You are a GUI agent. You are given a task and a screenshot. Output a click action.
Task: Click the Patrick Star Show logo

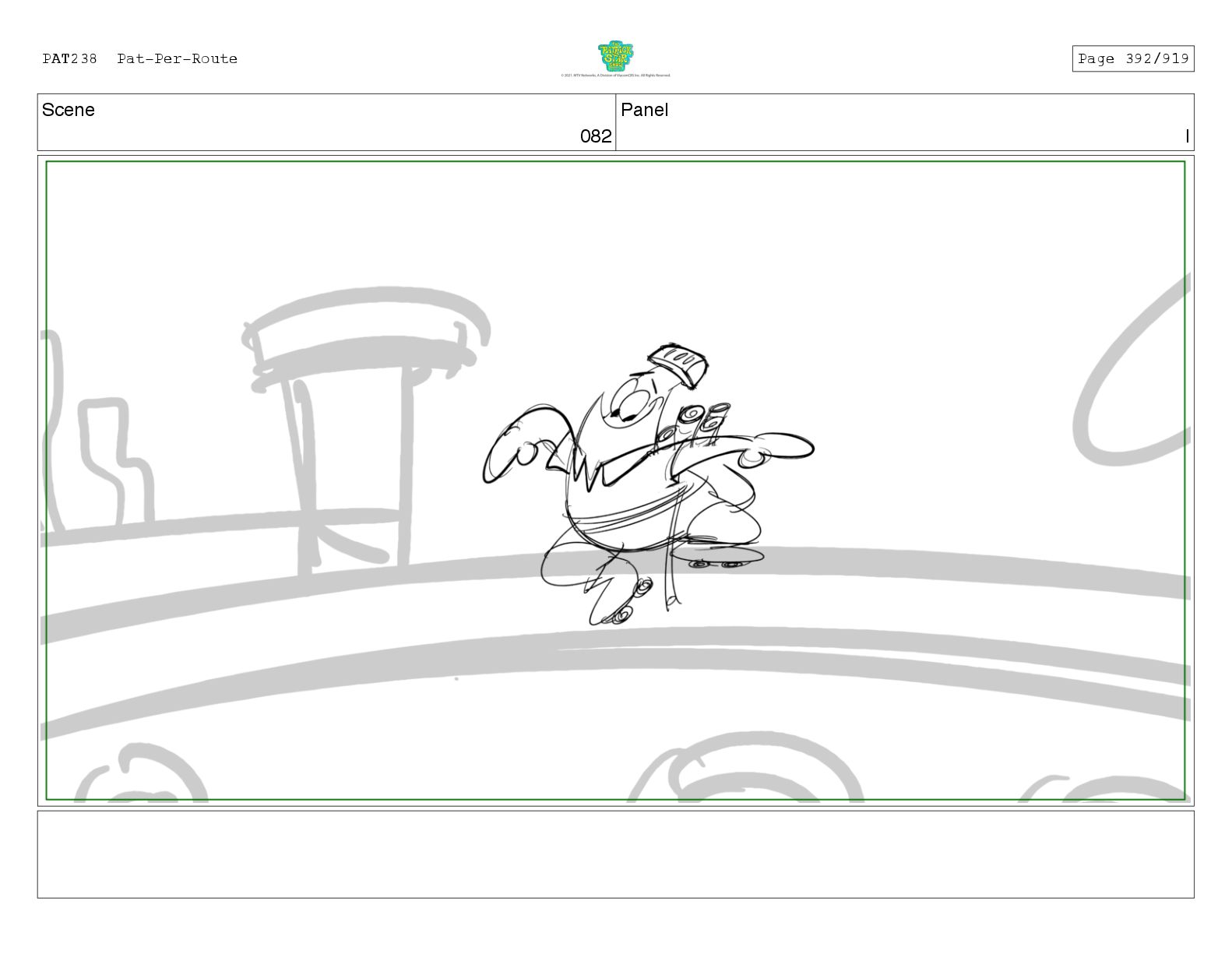[615, 57]
